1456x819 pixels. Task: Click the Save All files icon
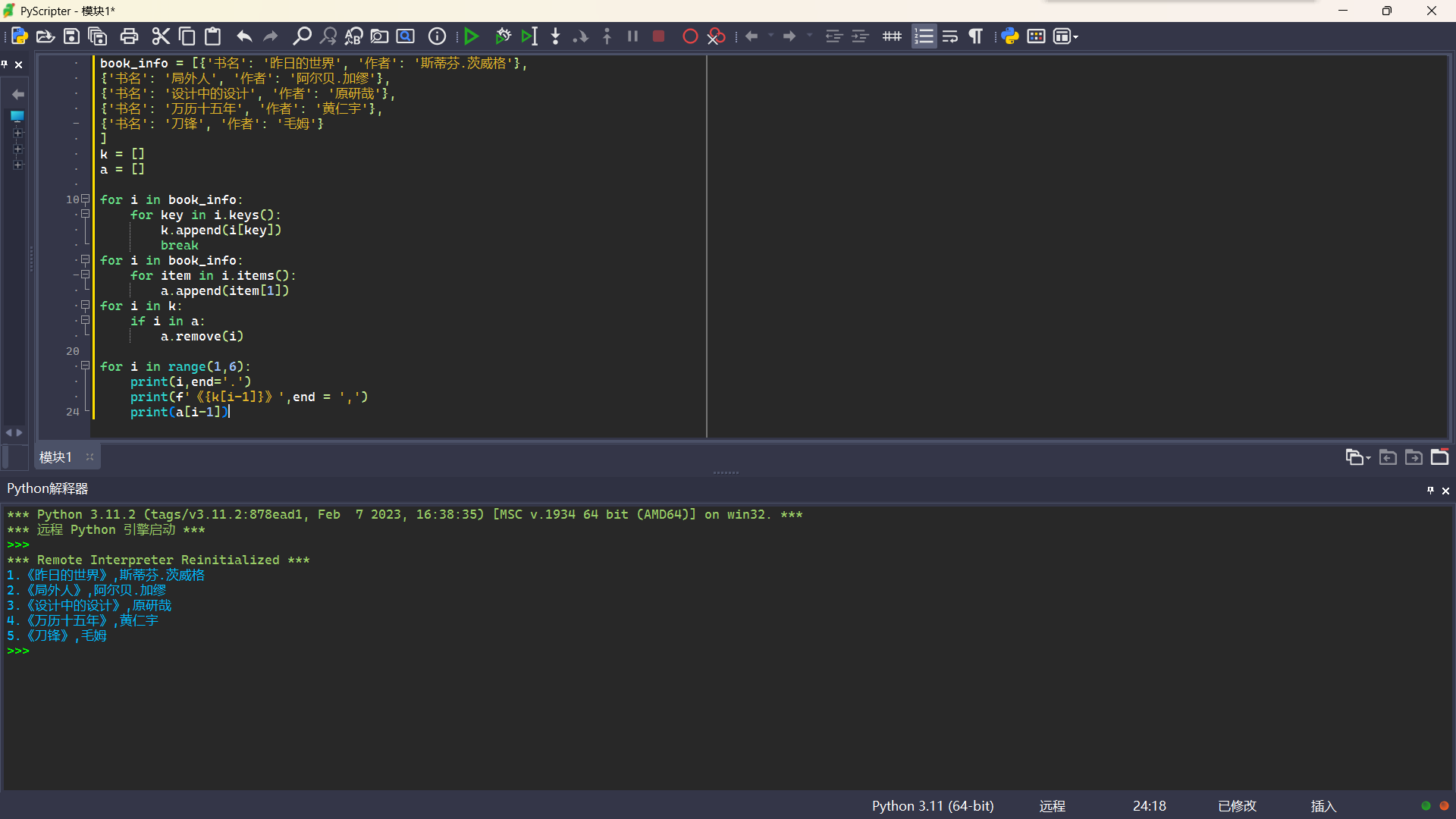pos(98,36)
